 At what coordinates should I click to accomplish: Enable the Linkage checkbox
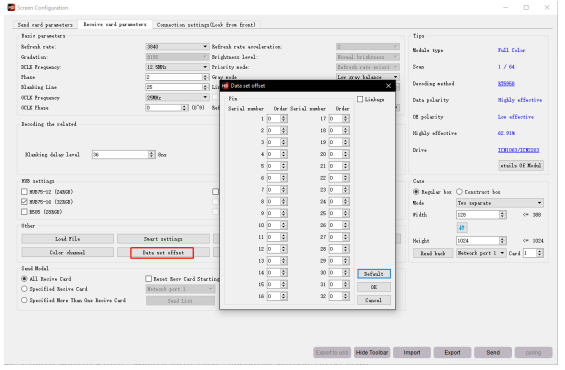coord(360,99)
